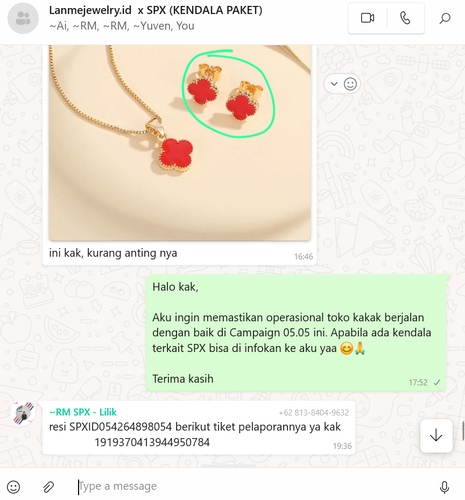The height and width of the screenshot is (500, 465).
Task: React to the jewelry image with emoji
Action: (x=350, y=84)
